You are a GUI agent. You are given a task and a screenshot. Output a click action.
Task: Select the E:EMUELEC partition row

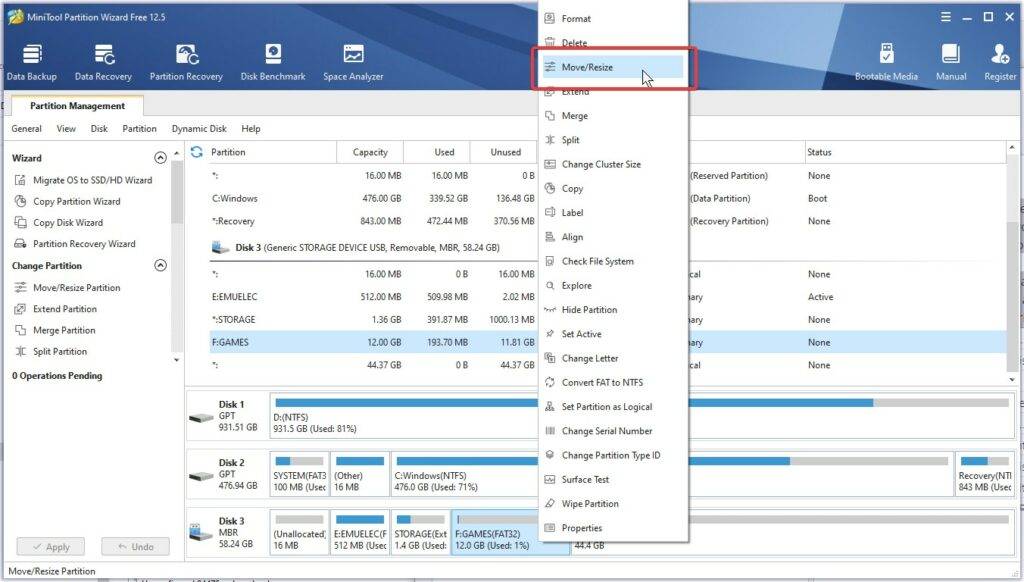tap(607, 297)
